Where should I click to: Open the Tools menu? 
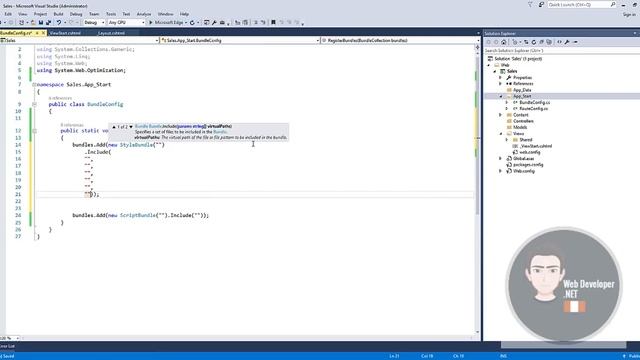tap(111, 14)
